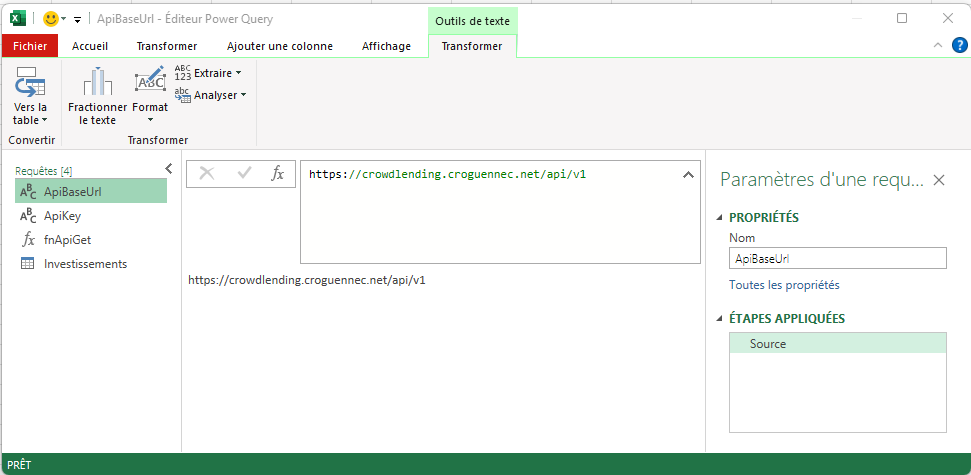
Task: Click the Nom input field
Action: (838, 259)
